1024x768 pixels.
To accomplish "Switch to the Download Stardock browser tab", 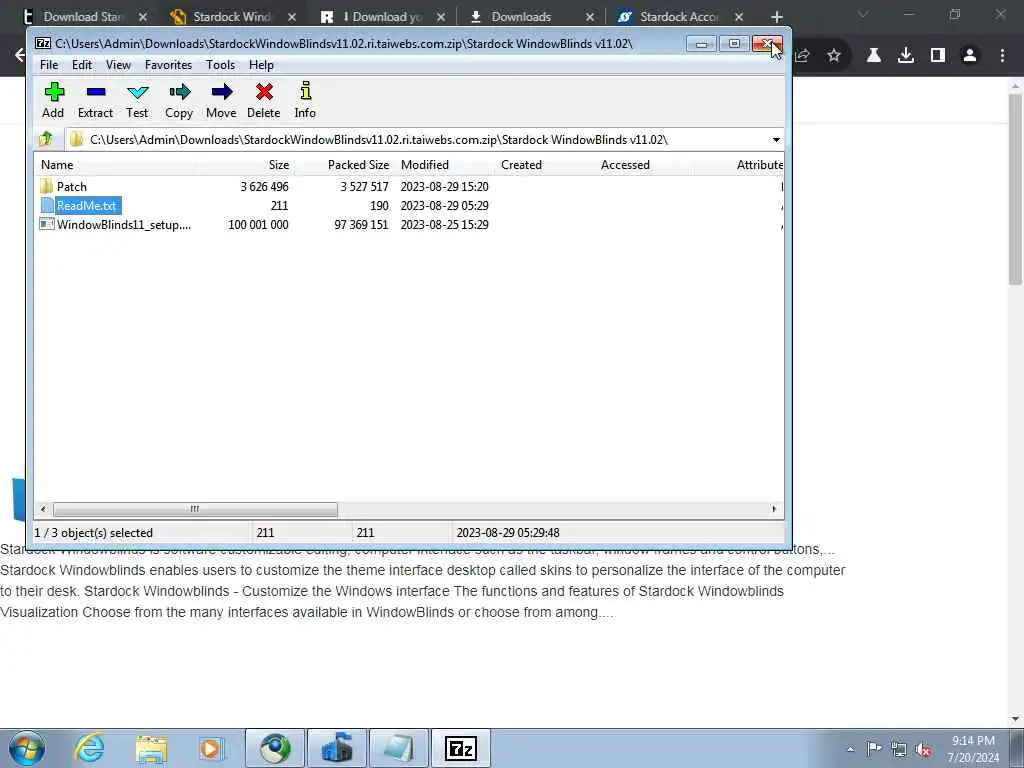I will tap(83, 17).
